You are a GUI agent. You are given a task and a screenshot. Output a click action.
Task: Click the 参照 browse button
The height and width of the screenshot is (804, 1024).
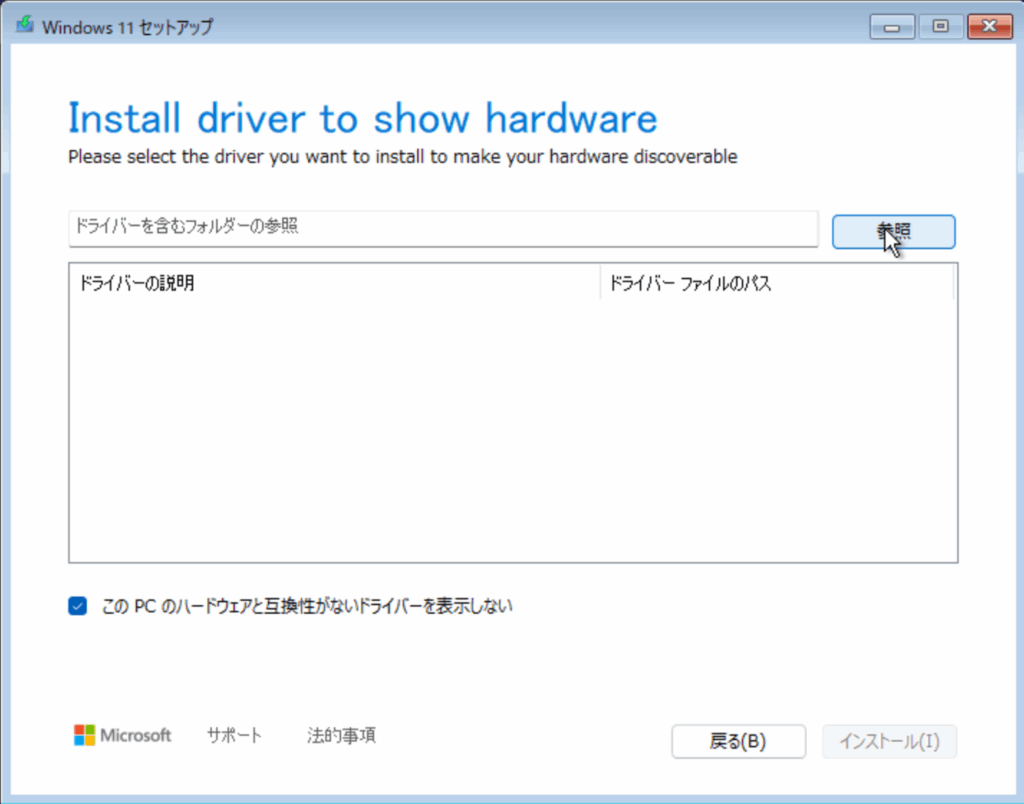893,231
